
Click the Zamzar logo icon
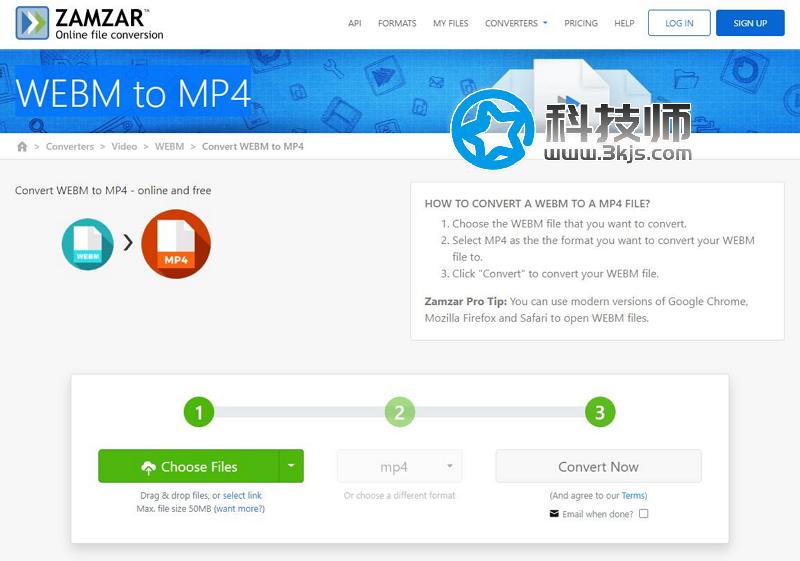click(x=32, y=23)
